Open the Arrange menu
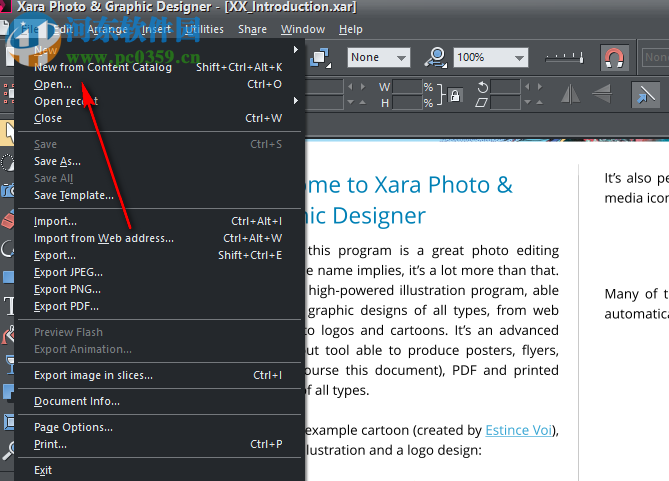 click(x=108, y=29)
